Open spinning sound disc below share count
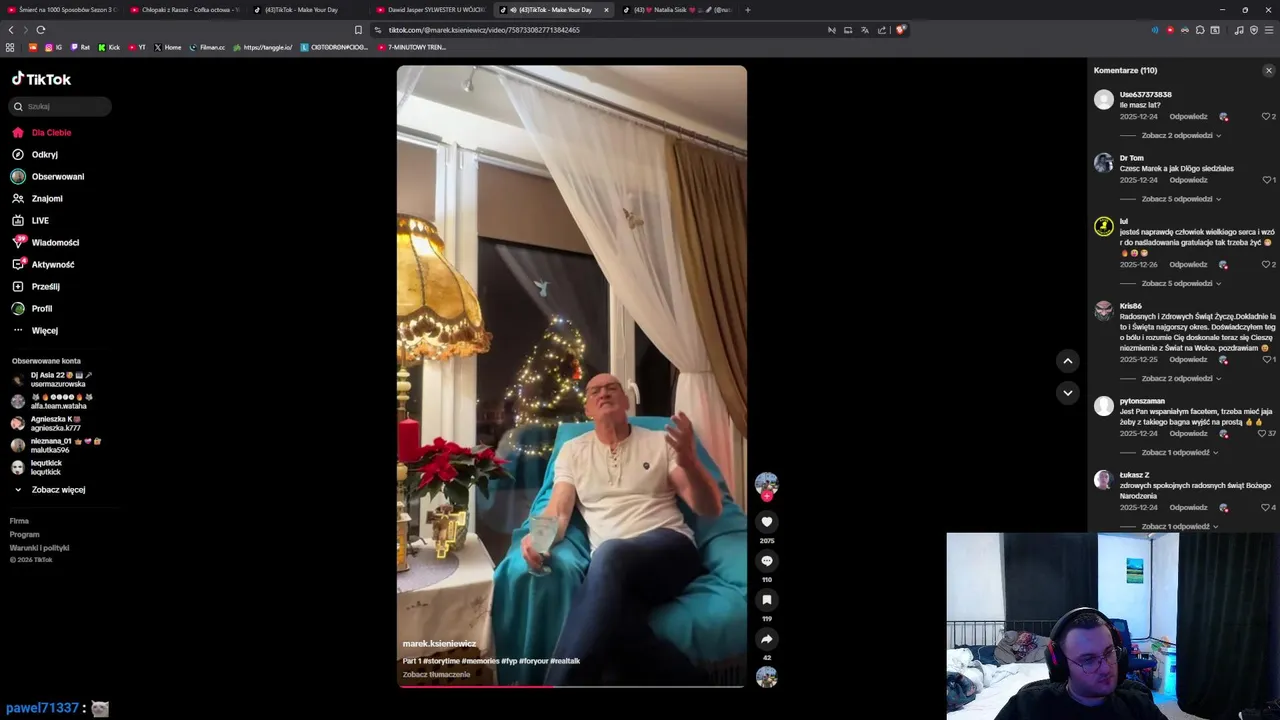Viewport: 1280px width, 720px height. coord(767,677)
